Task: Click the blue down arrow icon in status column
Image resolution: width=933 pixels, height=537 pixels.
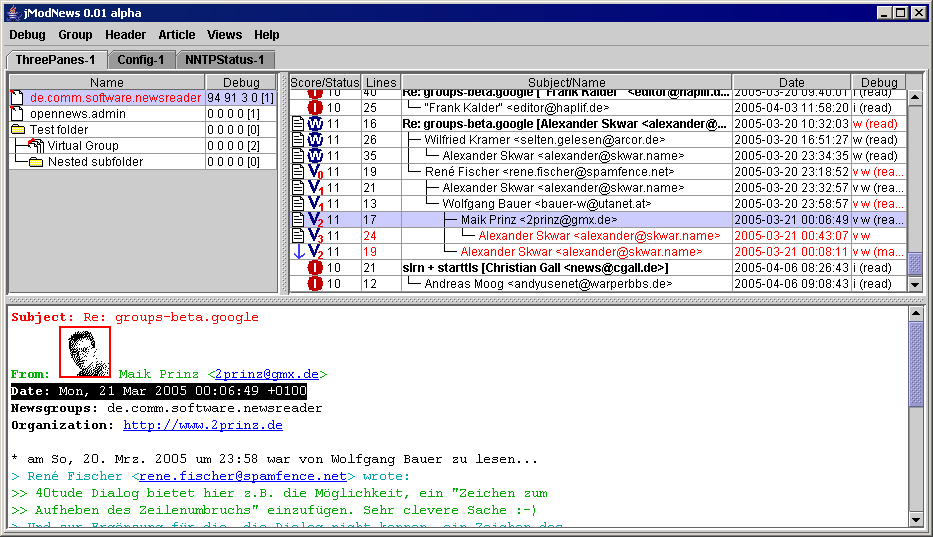Action: pyautogui.click(x=298, y=252)
